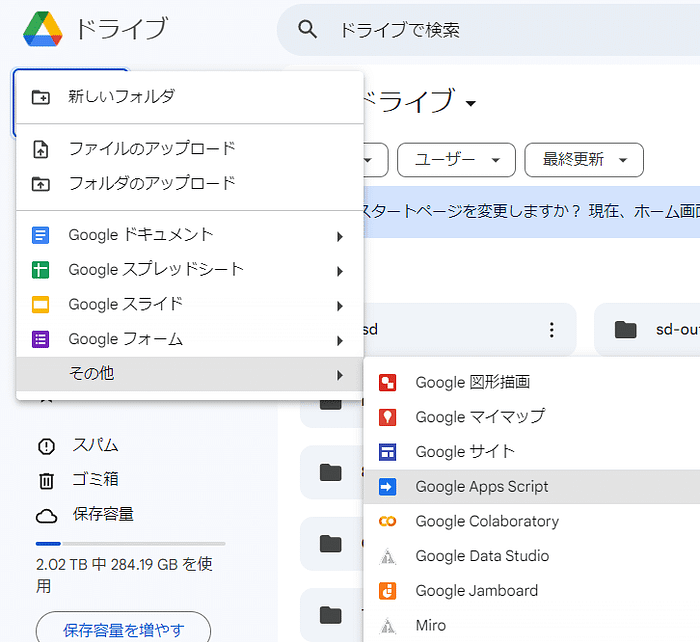Screen dimensions: 700x642
Task: Click the storage cloud icon
Action: (x=46, y=517)
